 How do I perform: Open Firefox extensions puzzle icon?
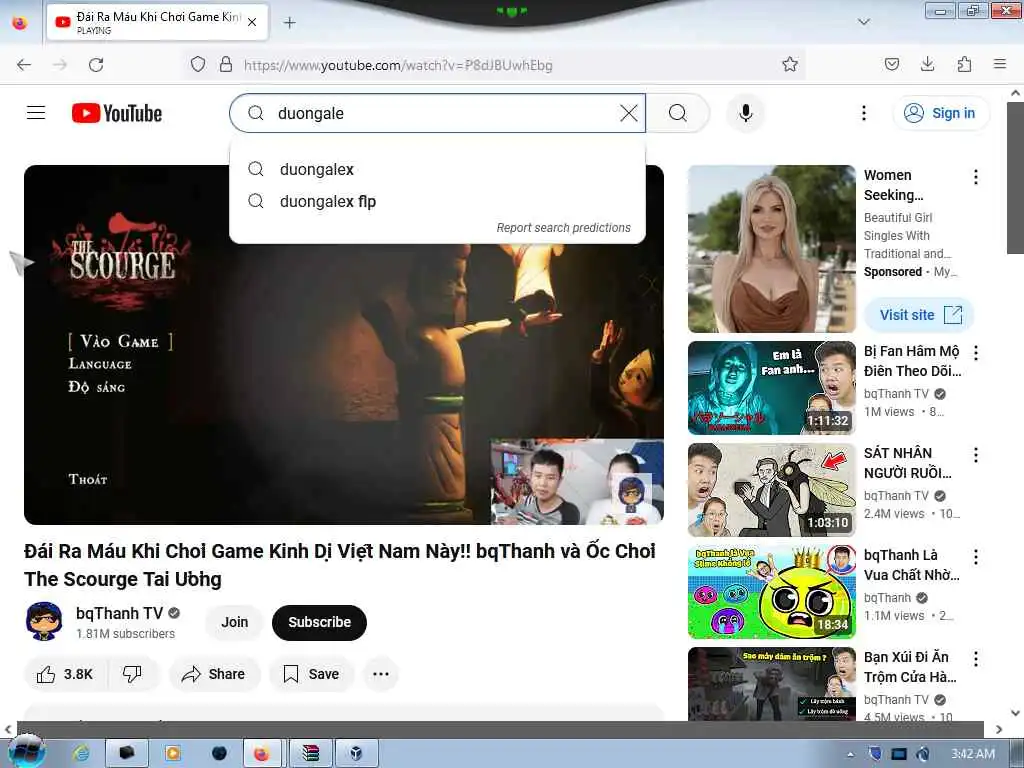(x=964, y=64)
